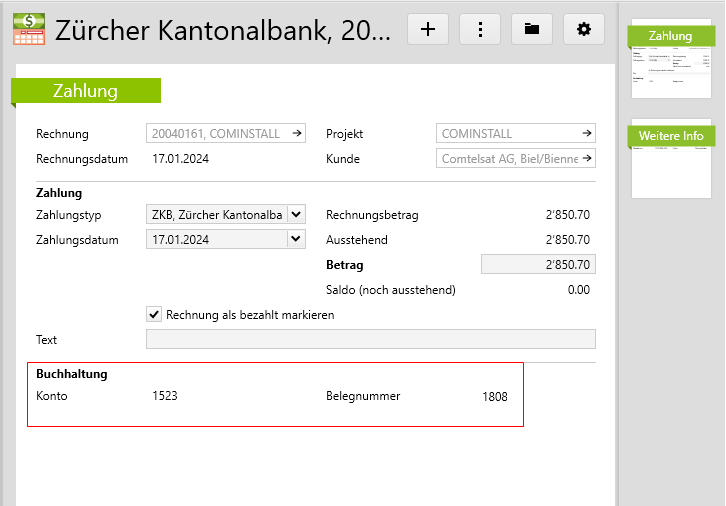Click the arrow in the Kunde field
This screenshot has width=726, height=506.
pos(587,158)
